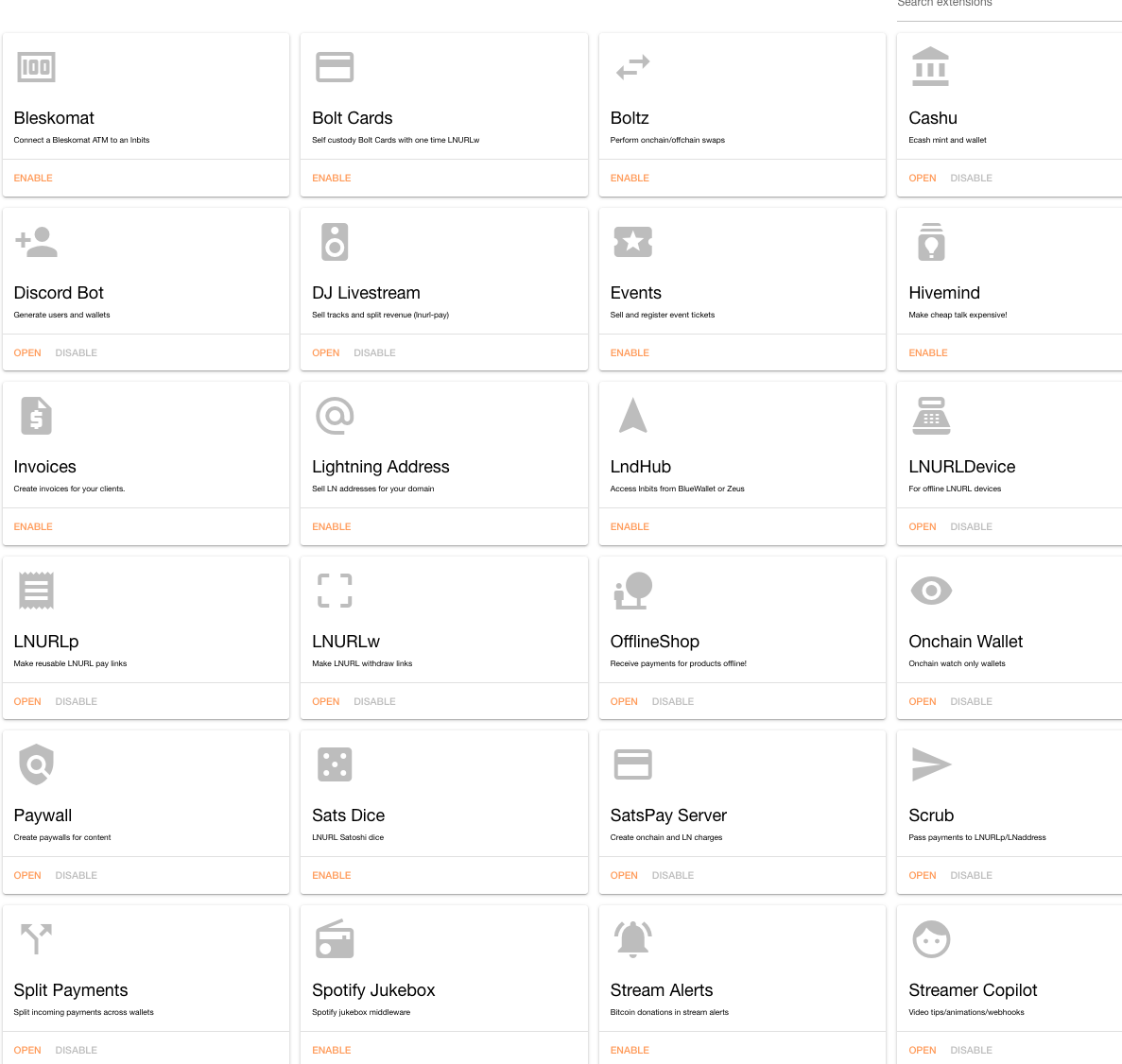Click the Lightning Address at-sign icon

pos(335,416)
